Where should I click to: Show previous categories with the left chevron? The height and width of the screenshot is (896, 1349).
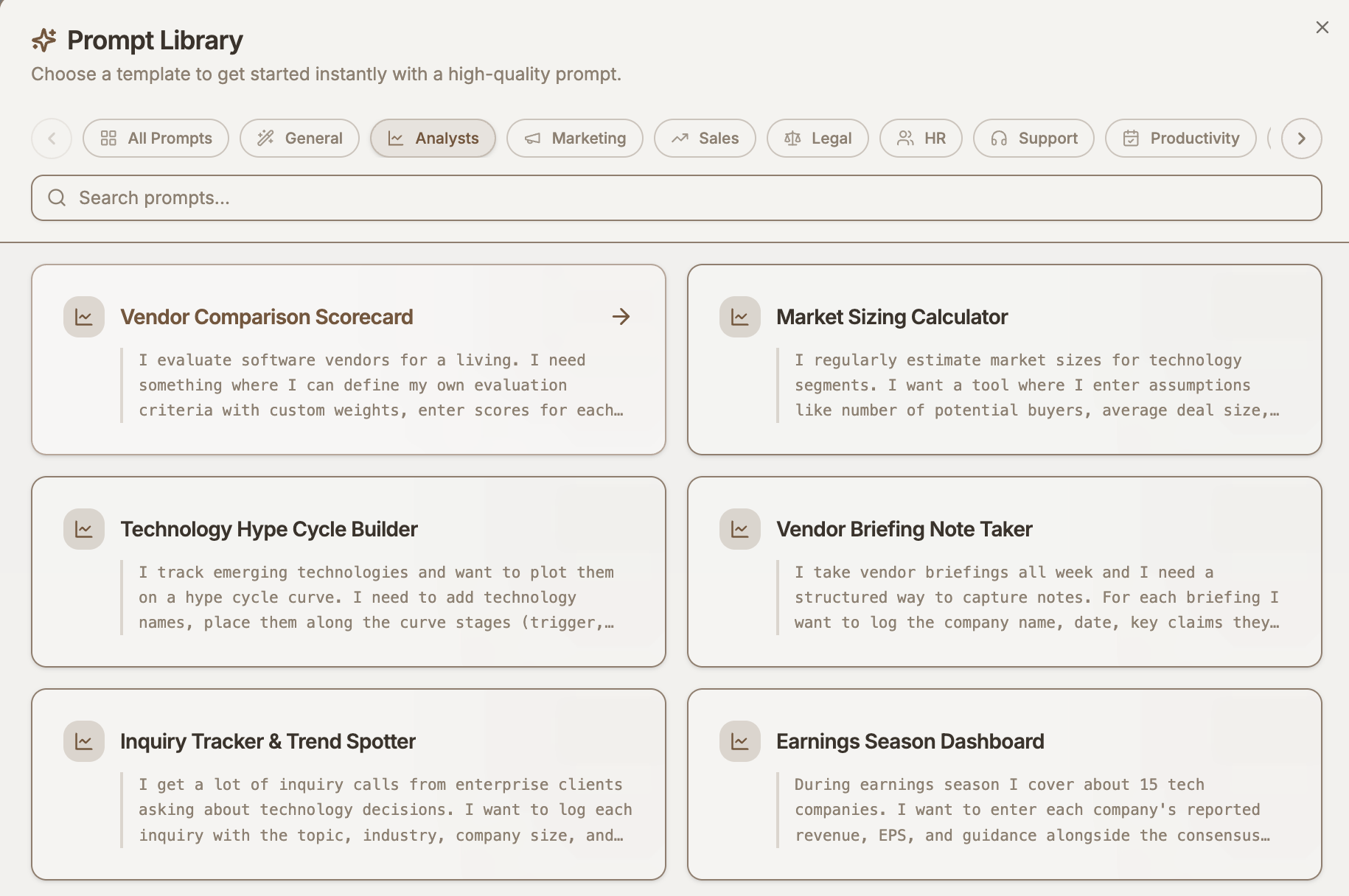tap(52, 139)
